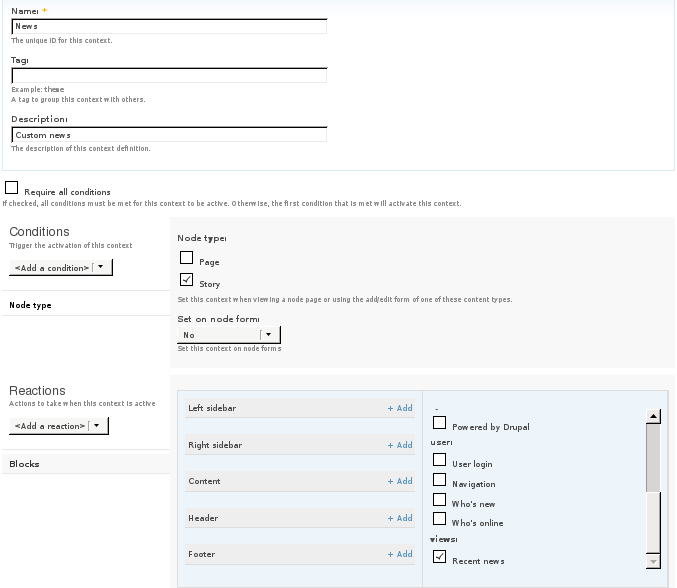
Task: Uncheck the Story node type checkbox
Action: 186,280
